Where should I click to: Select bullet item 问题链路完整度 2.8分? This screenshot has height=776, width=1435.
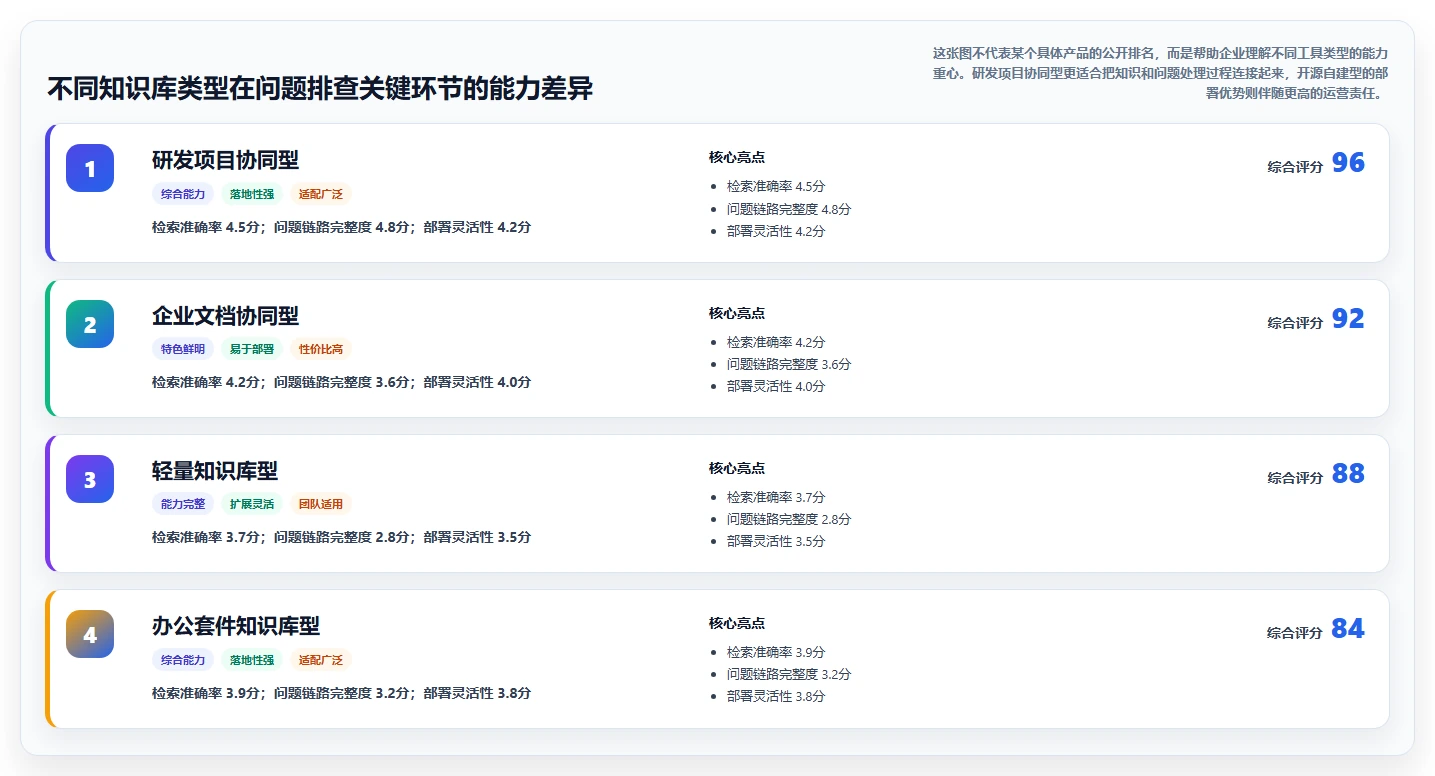coord(789,519)
